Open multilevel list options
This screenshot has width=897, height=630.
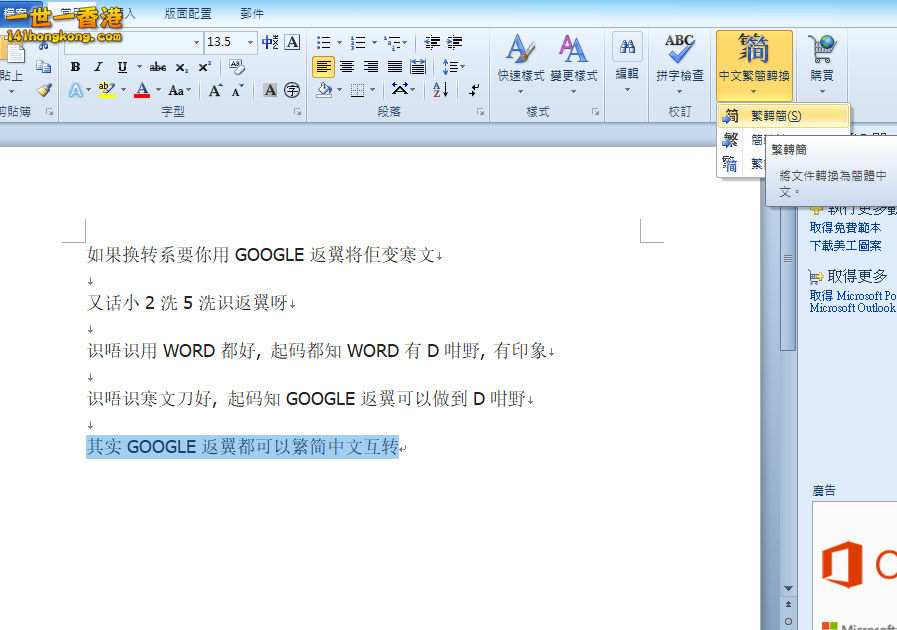click(x=395, y=42)
